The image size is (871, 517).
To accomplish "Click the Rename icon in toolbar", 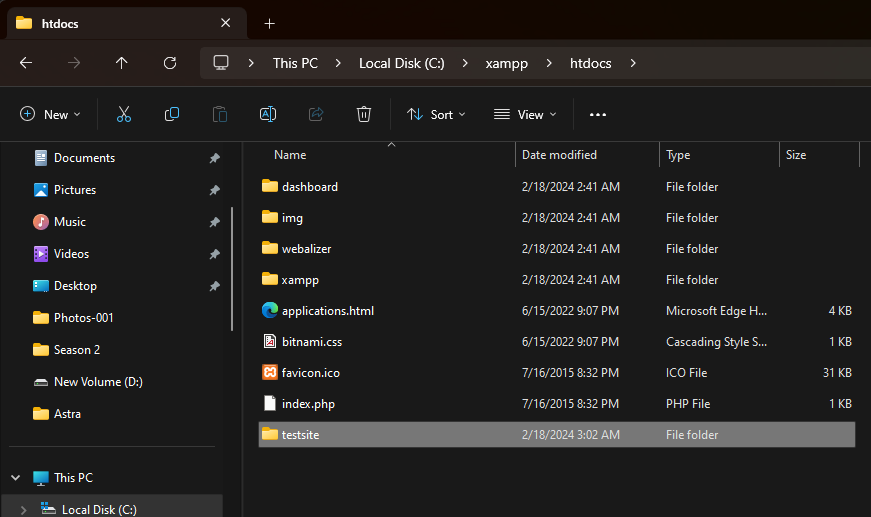I will click(268, 115).
